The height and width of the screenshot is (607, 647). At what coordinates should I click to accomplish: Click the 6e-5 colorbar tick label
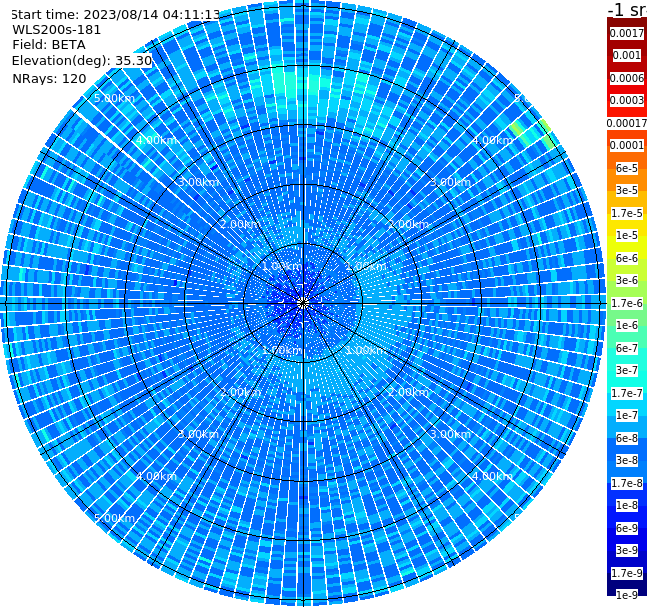coord(626,168)
